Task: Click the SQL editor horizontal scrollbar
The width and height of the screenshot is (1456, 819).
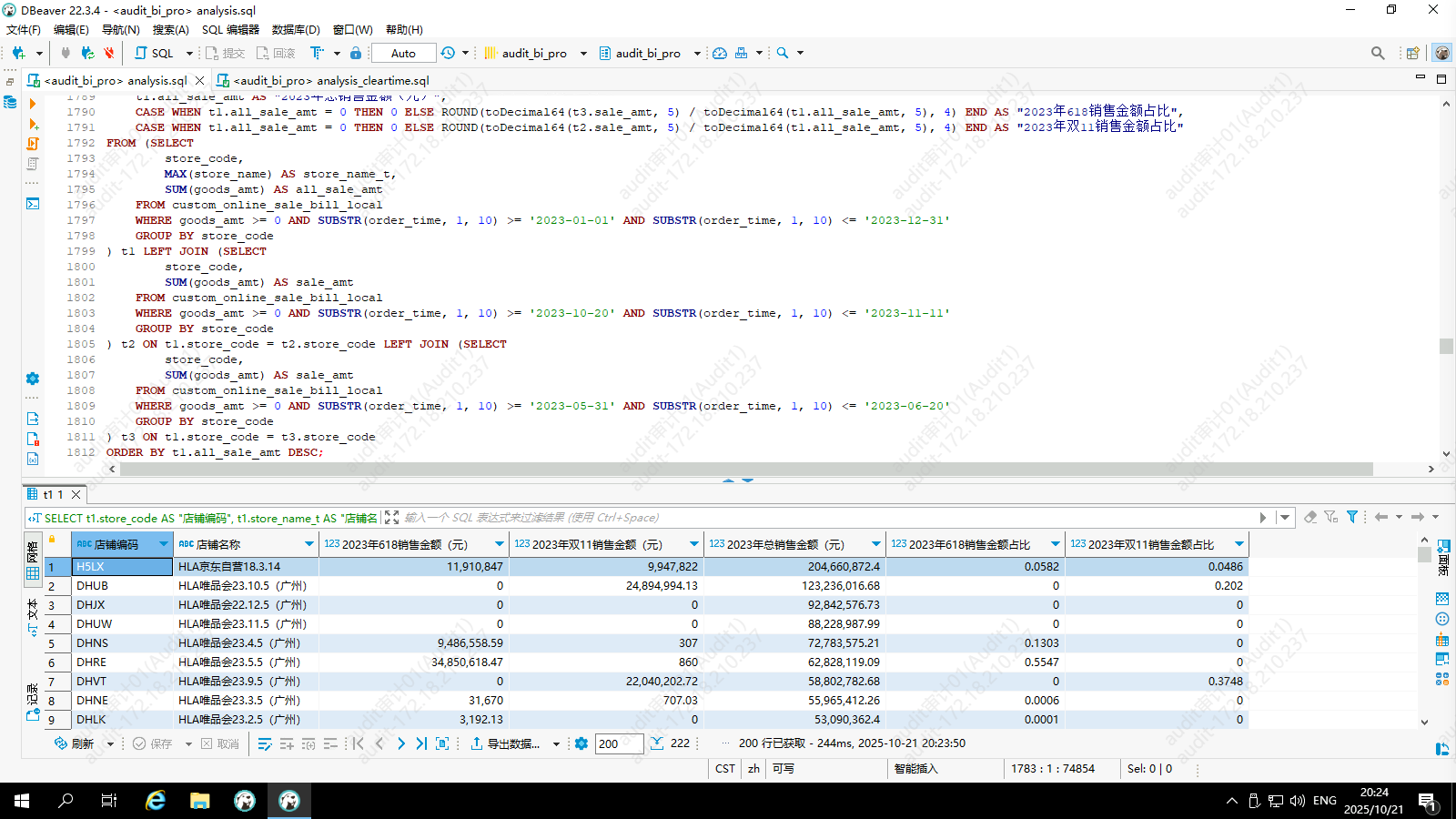Action: 746,469
